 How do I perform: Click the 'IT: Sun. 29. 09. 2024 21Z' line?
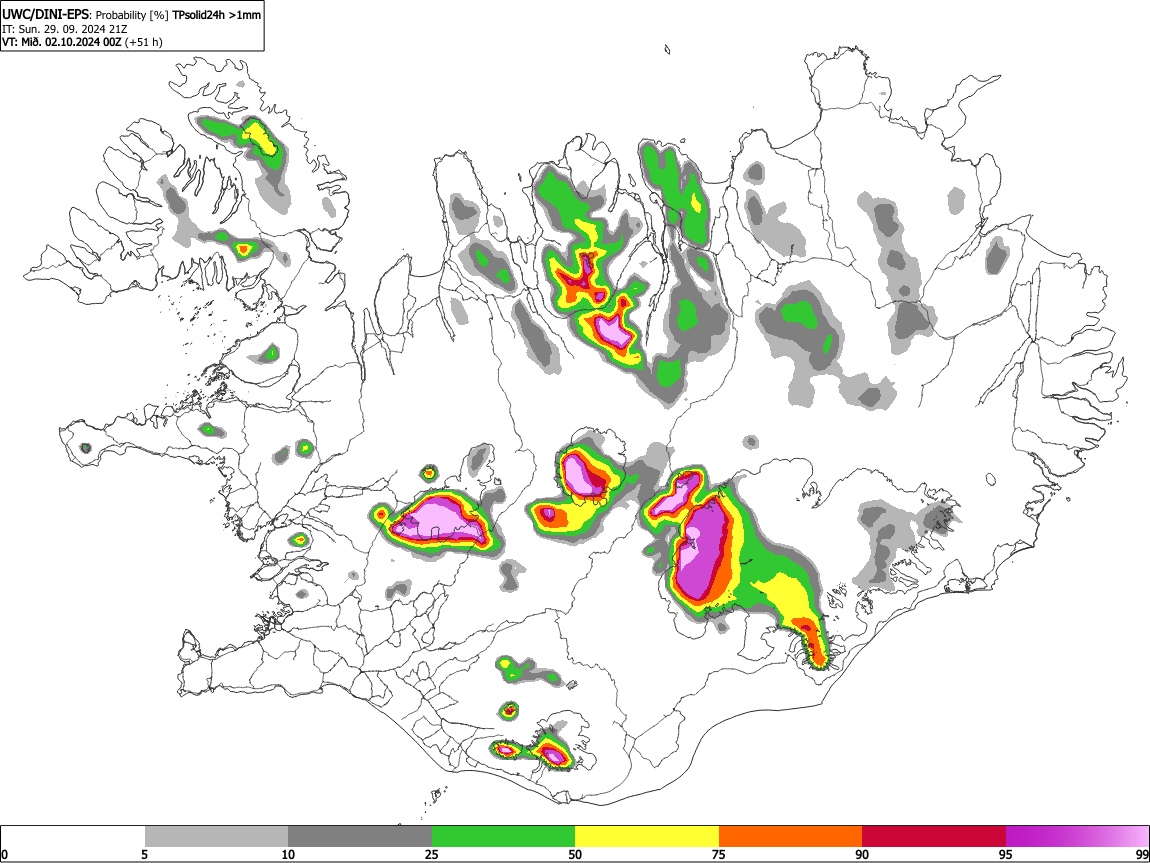[65, 29]
